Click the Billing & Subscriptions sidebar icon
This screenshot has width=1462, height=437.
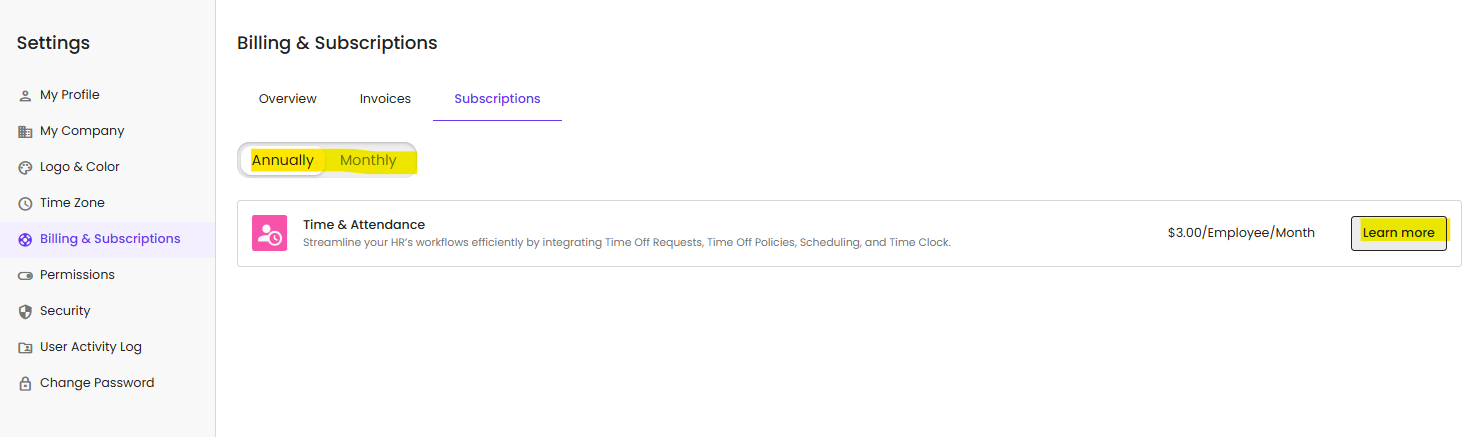pyautogui.click(x=26, y=240)
